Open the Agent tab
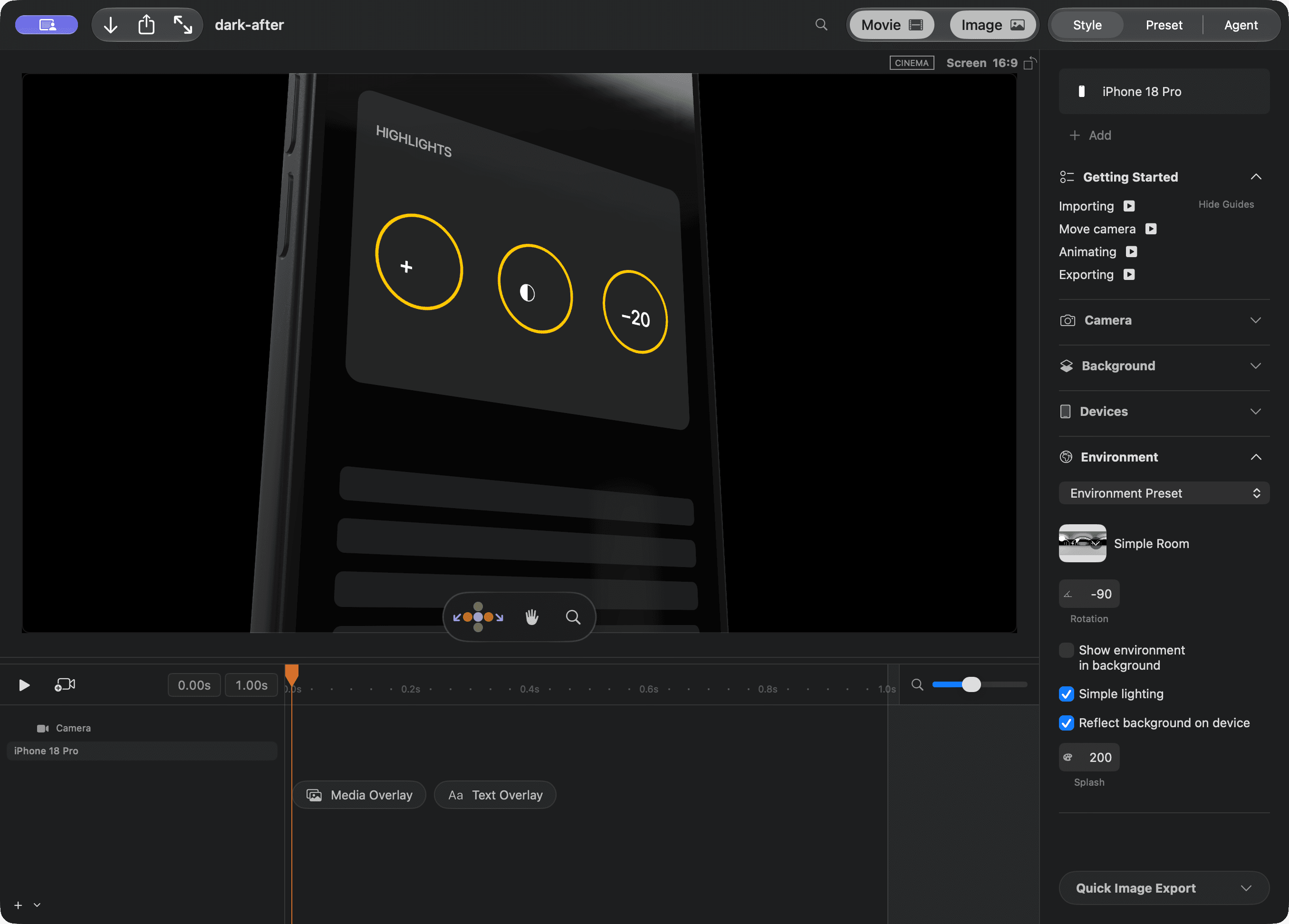The width and height of the screenshot is (1289, 924). 1240,25
